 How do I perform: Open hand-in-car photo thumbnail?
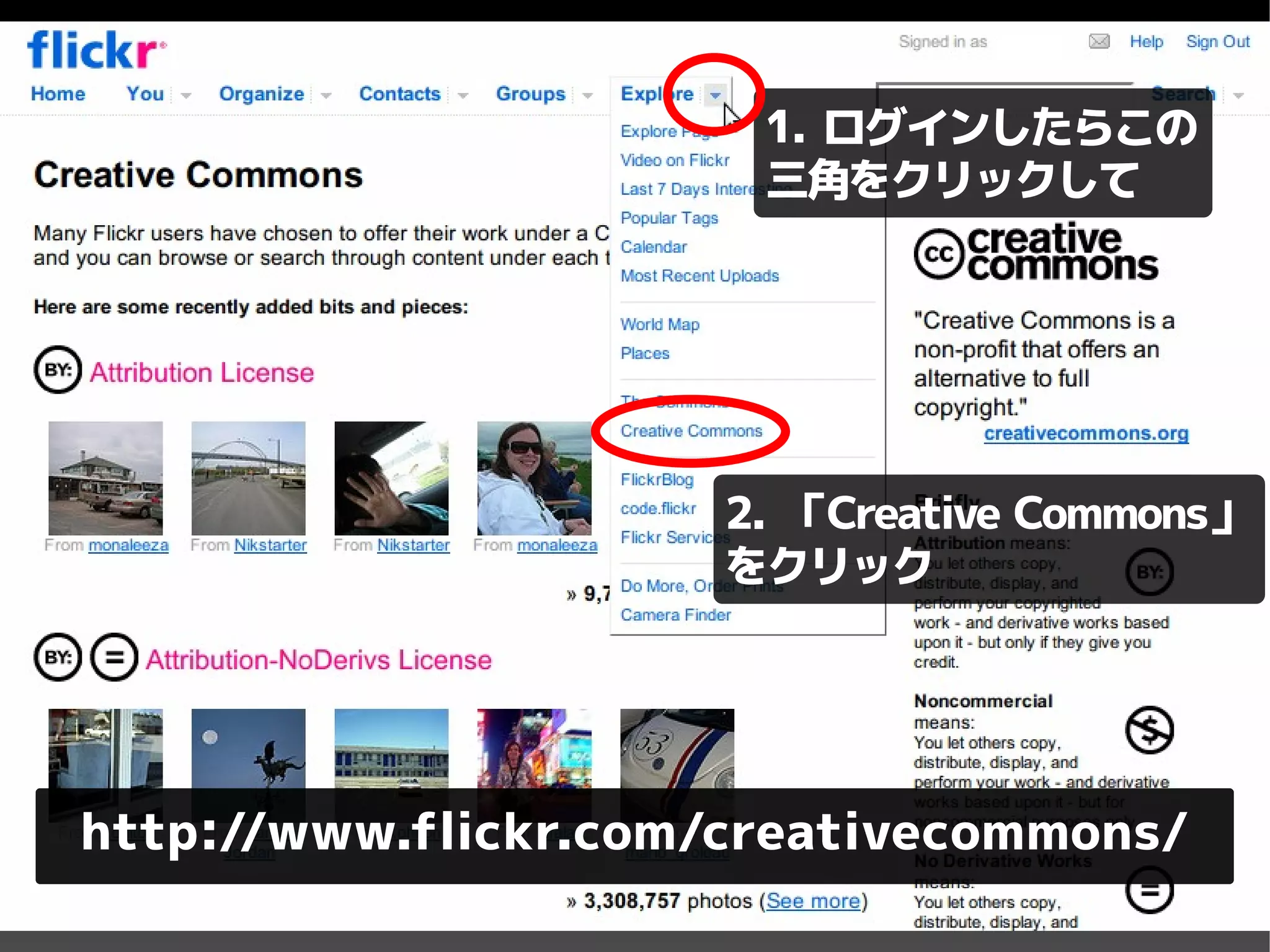(391, 478)
